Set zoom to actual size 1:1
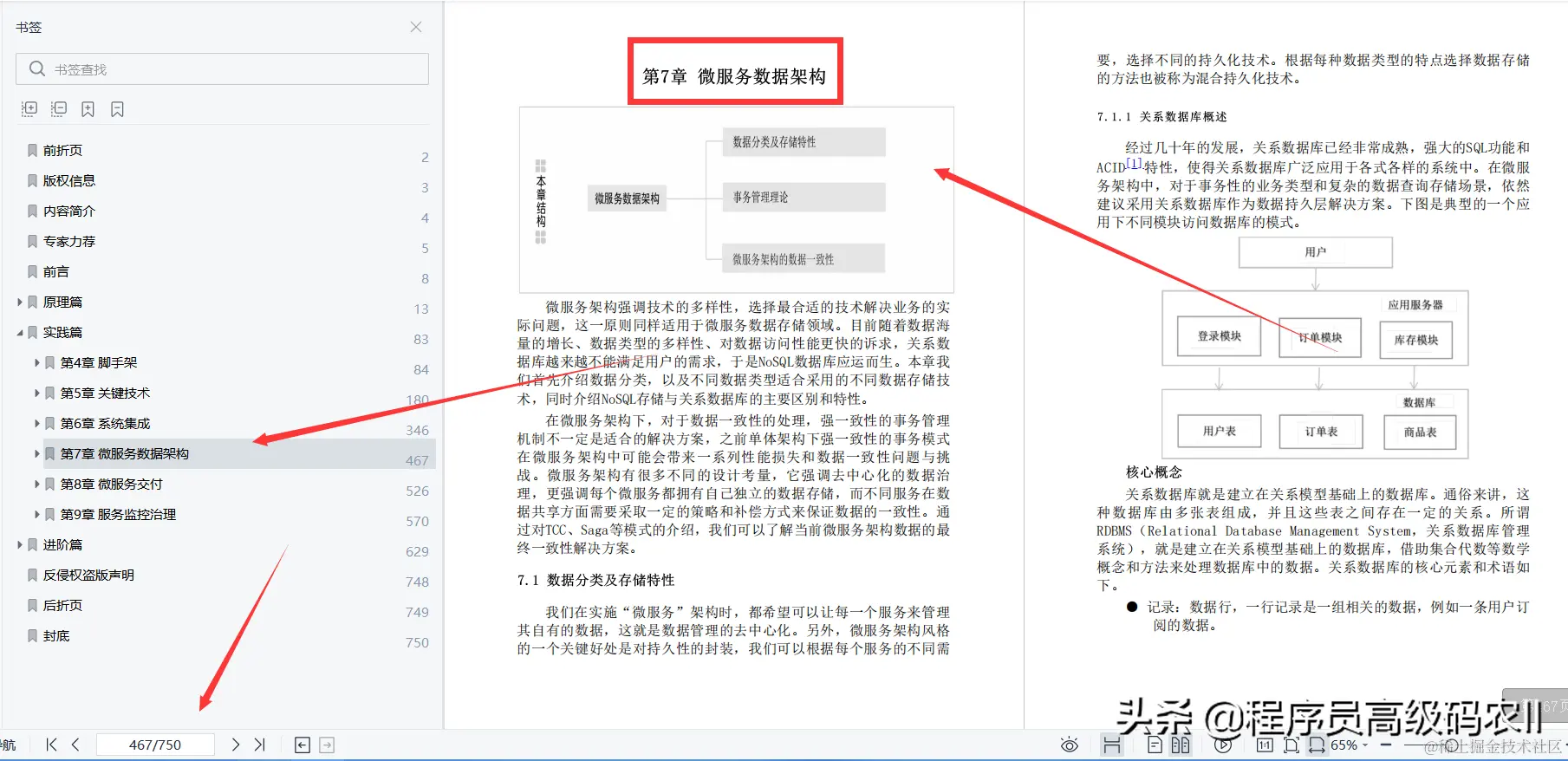 [1265, 745]
